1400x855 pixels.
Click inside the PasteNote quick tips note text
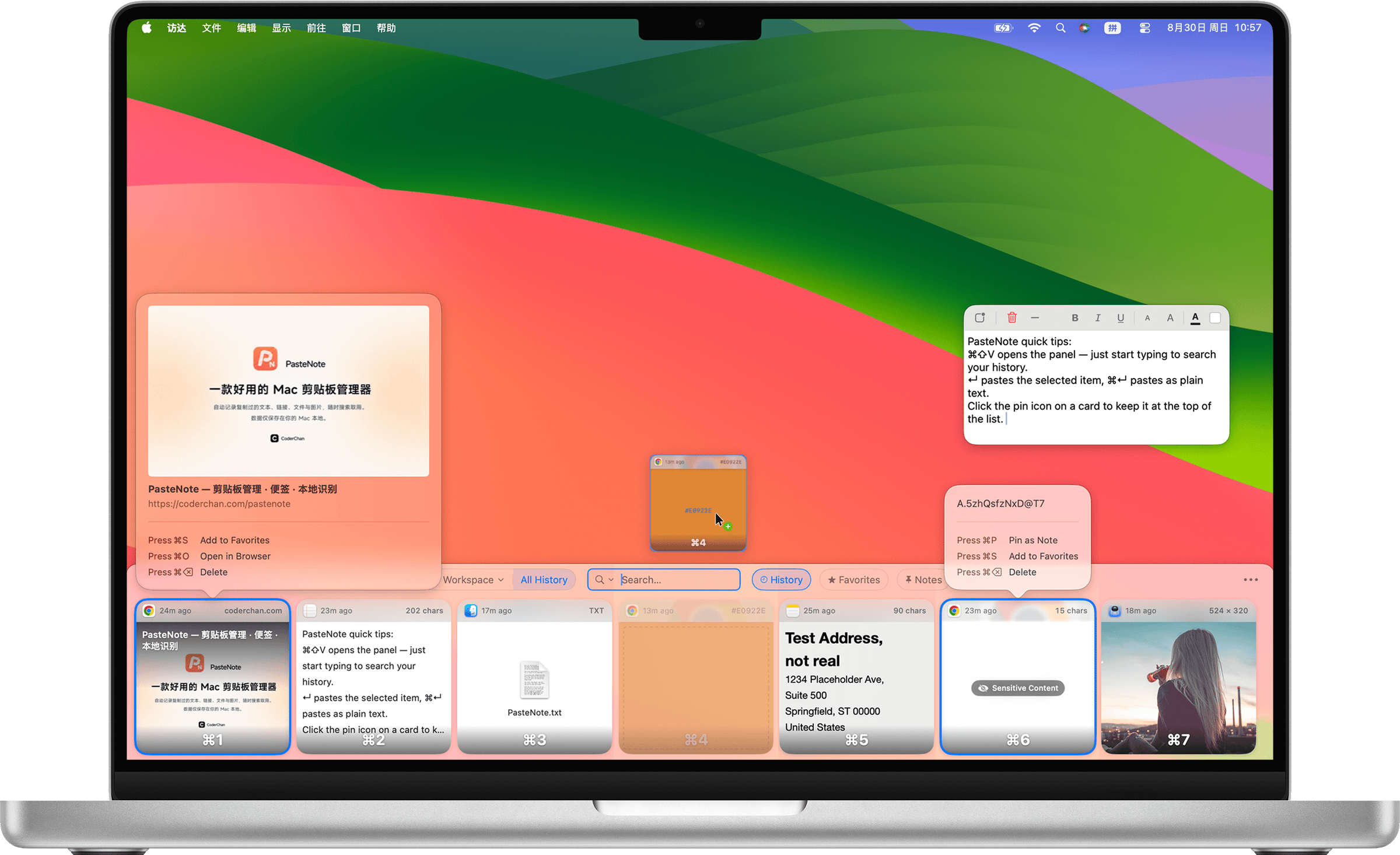click(1092, 380)
